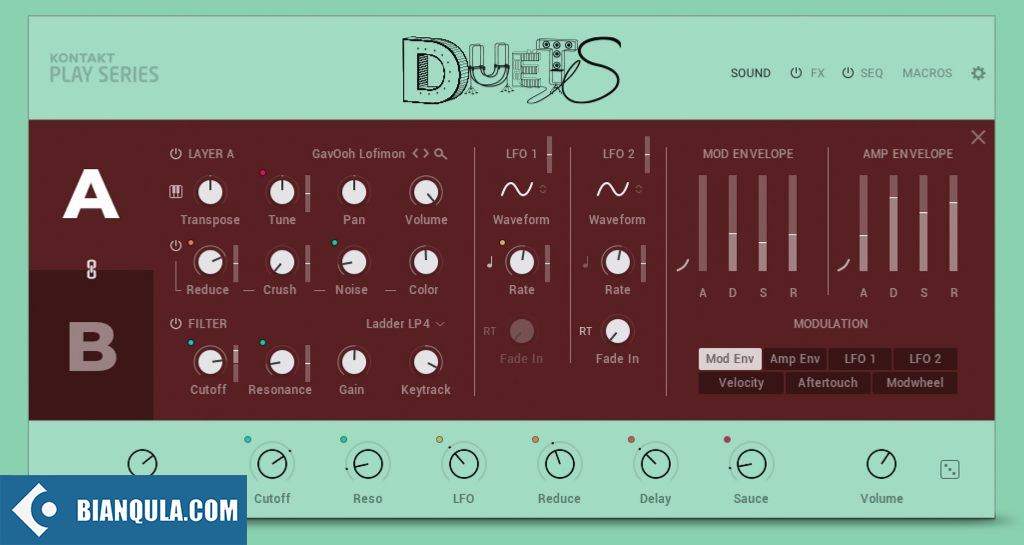
Task: Click the Amp Envelope Sustain slider
Action: pyautogui.click(x=923, y=223)
